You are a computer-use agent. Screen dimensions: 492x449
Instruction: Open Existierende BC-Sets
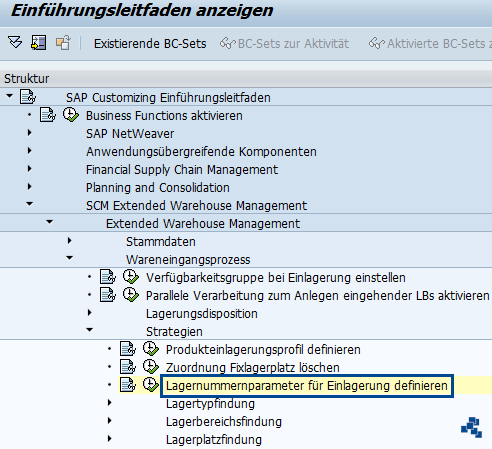pos(150,44)
